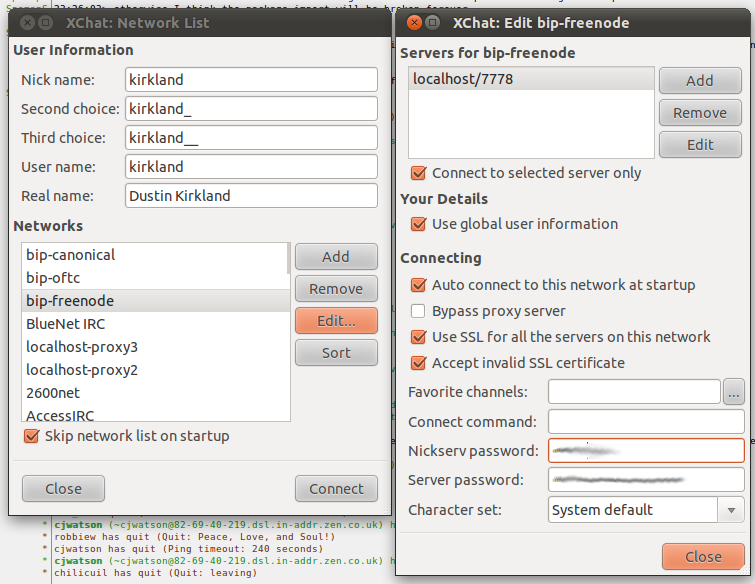755x584 pixels.
Task: Open the favorite channels editor (...) button
Action: point(734,392)
